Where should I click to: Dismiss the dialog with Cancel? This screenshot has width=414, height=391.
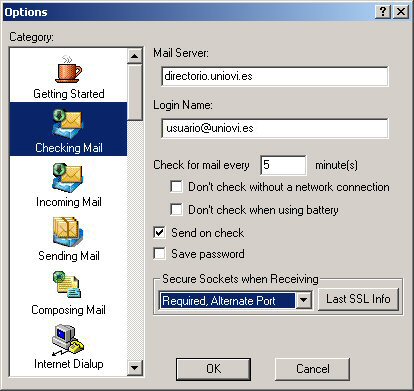pyautogui.click(x=312, y=369)
